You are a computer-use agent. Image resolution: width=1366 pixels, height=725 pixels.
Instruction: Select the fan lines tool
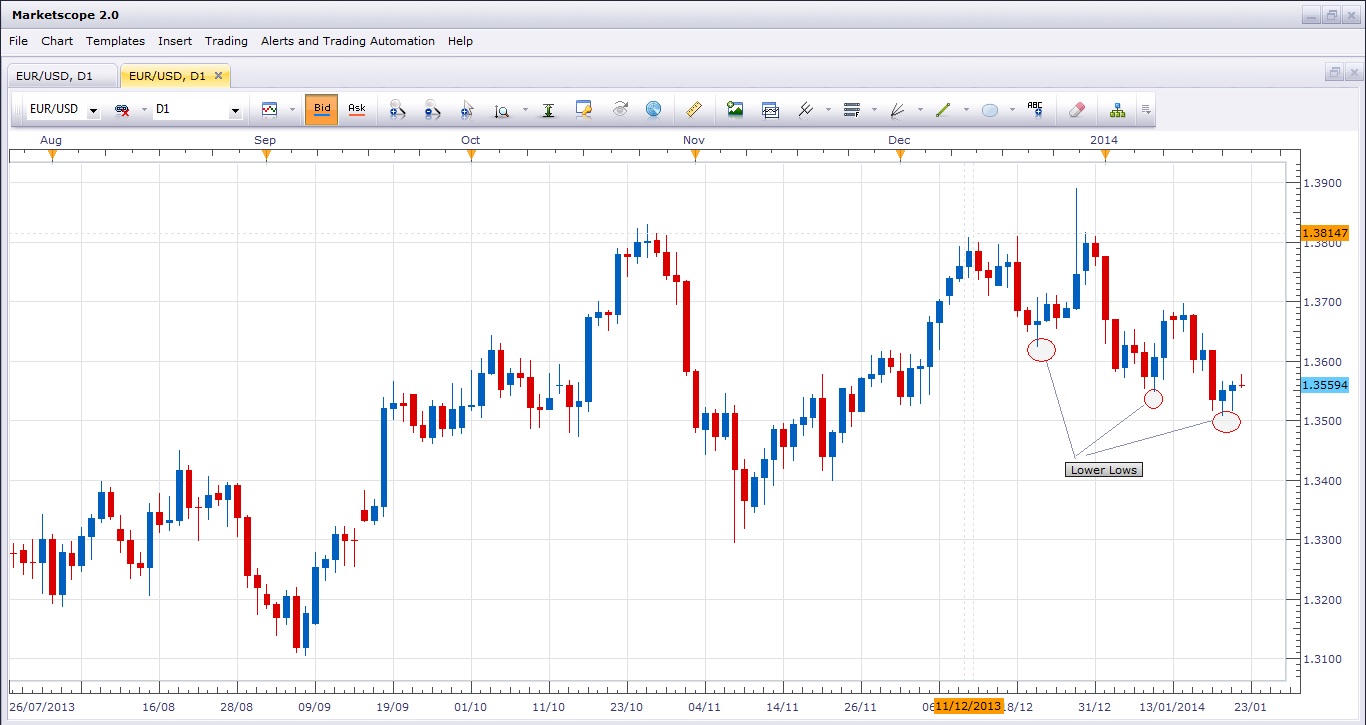pos(897,109)
